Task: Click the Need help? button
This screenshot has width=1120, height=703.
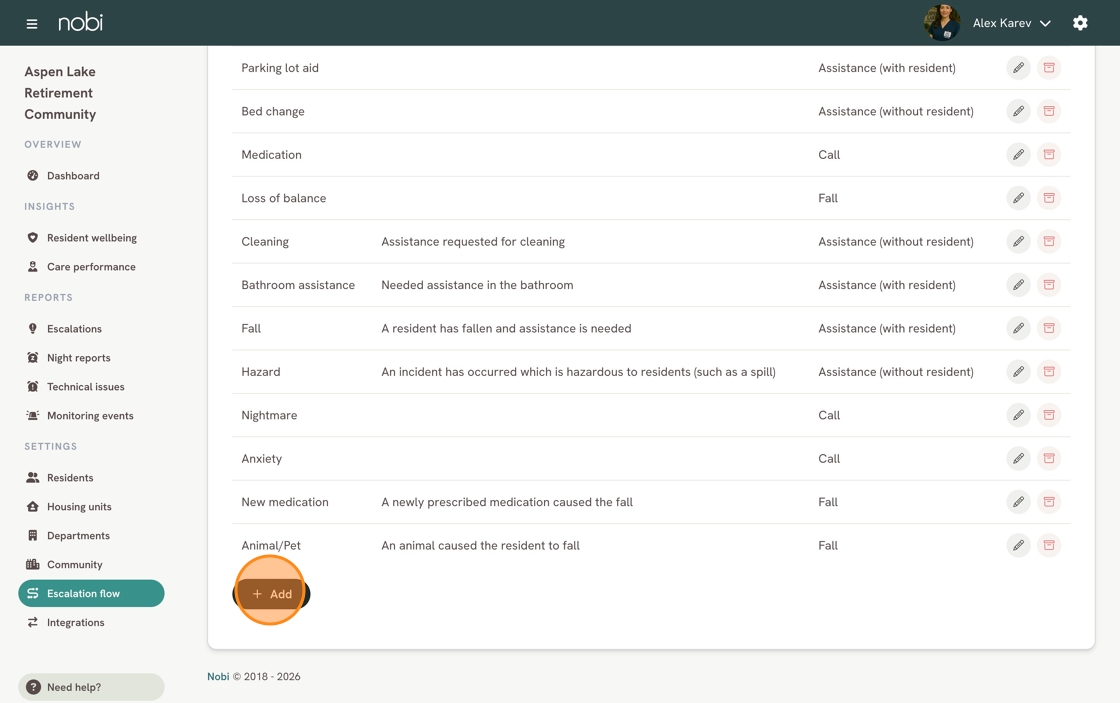Action: pyautogui.click(x=91, y=687)
